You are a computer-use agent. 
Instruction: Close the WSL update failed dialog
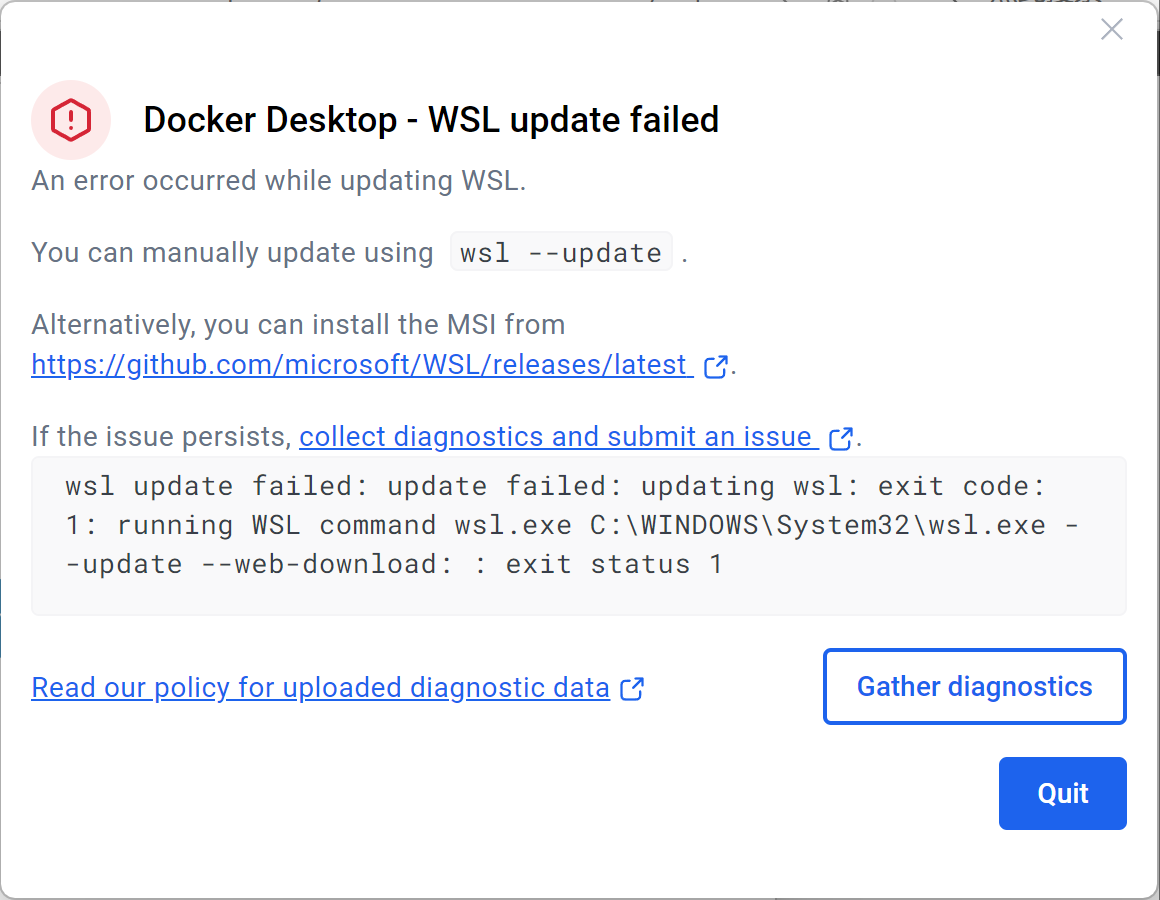(1111, 30)
